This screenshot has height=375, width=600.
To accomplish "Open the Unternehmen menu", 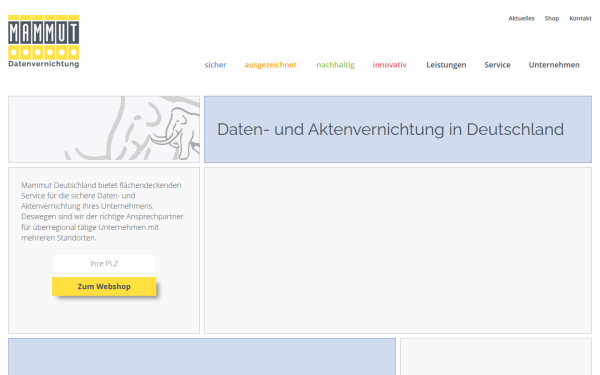I will [x=554, y=65].
